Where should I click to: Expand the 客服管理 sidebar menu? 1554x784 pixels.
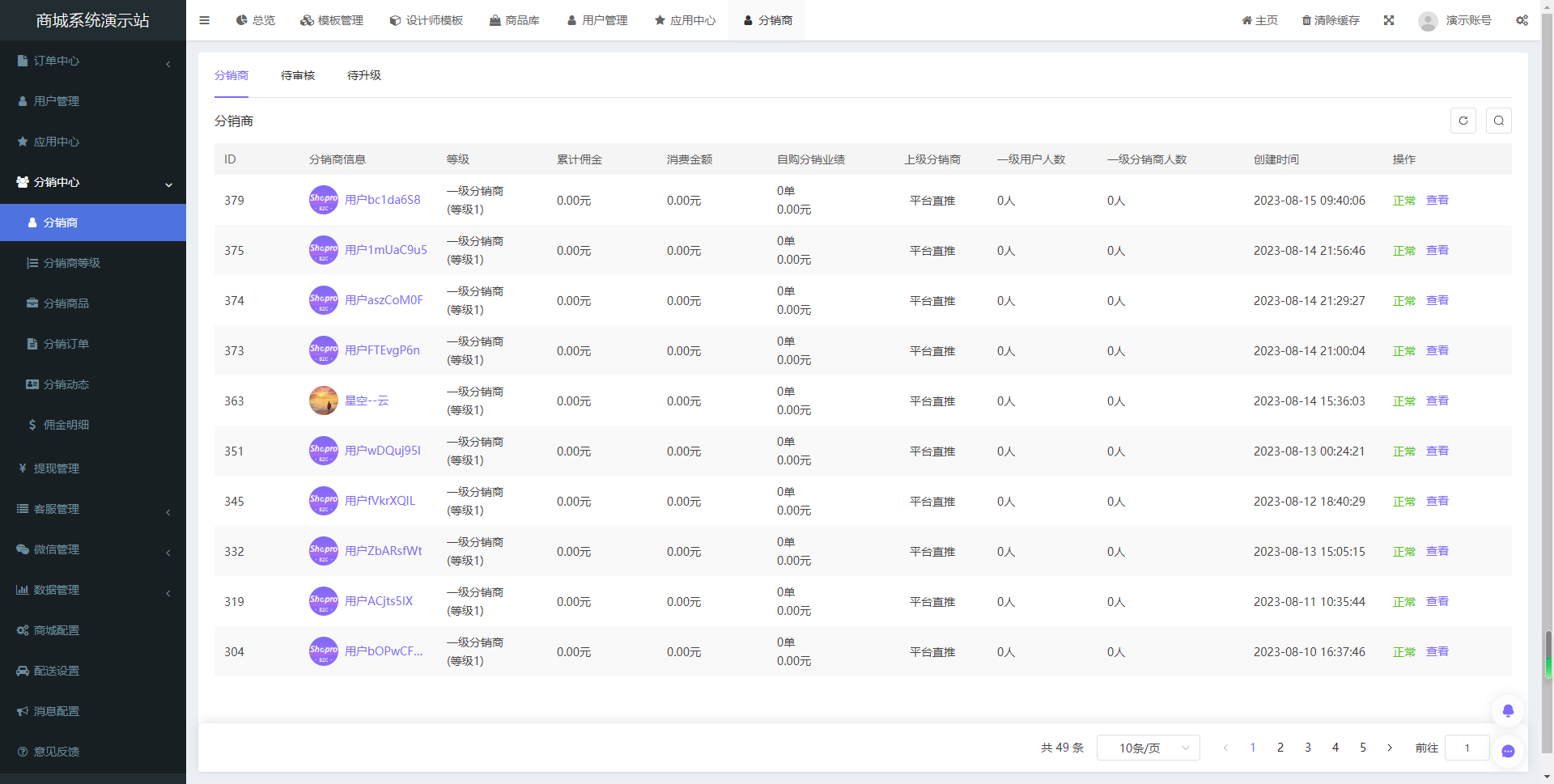pos(93,509)
